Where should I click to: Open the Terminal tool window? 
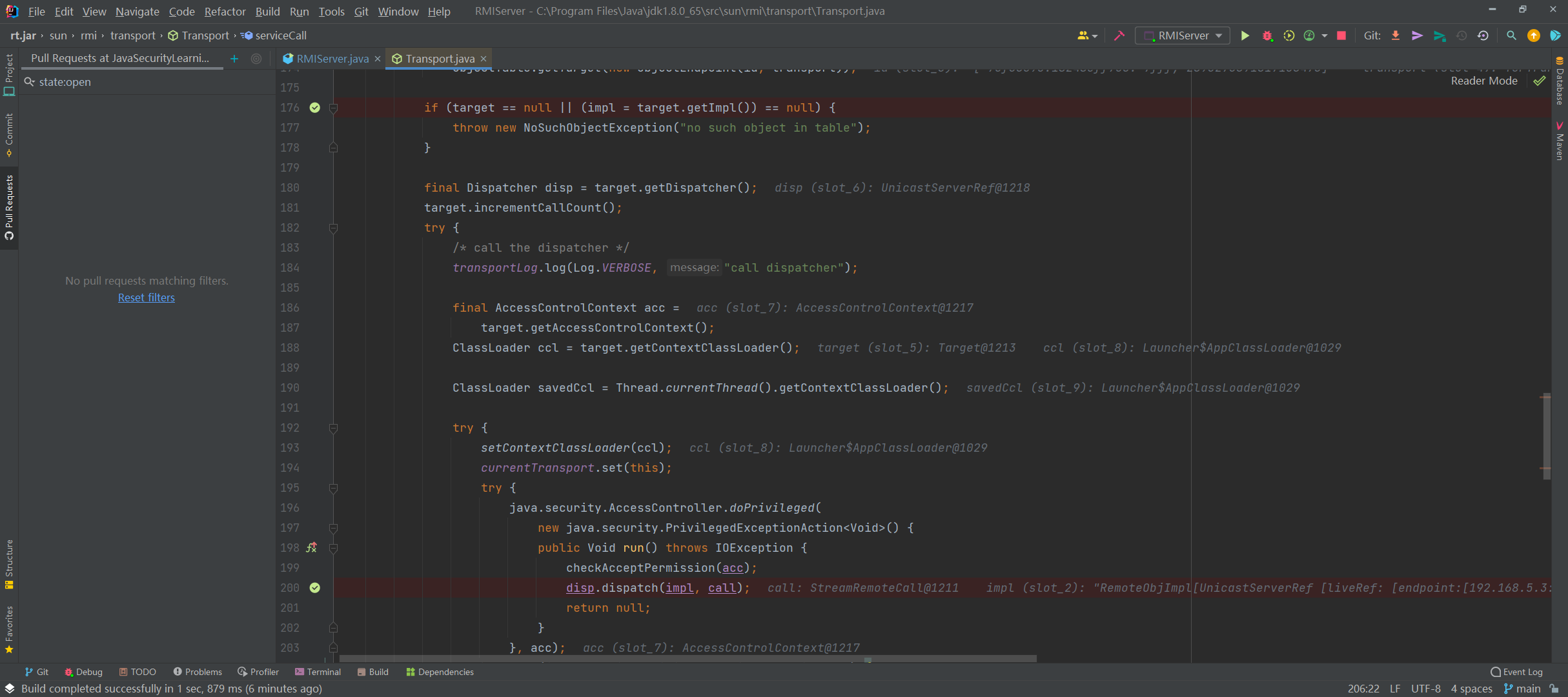coord(318,672)
